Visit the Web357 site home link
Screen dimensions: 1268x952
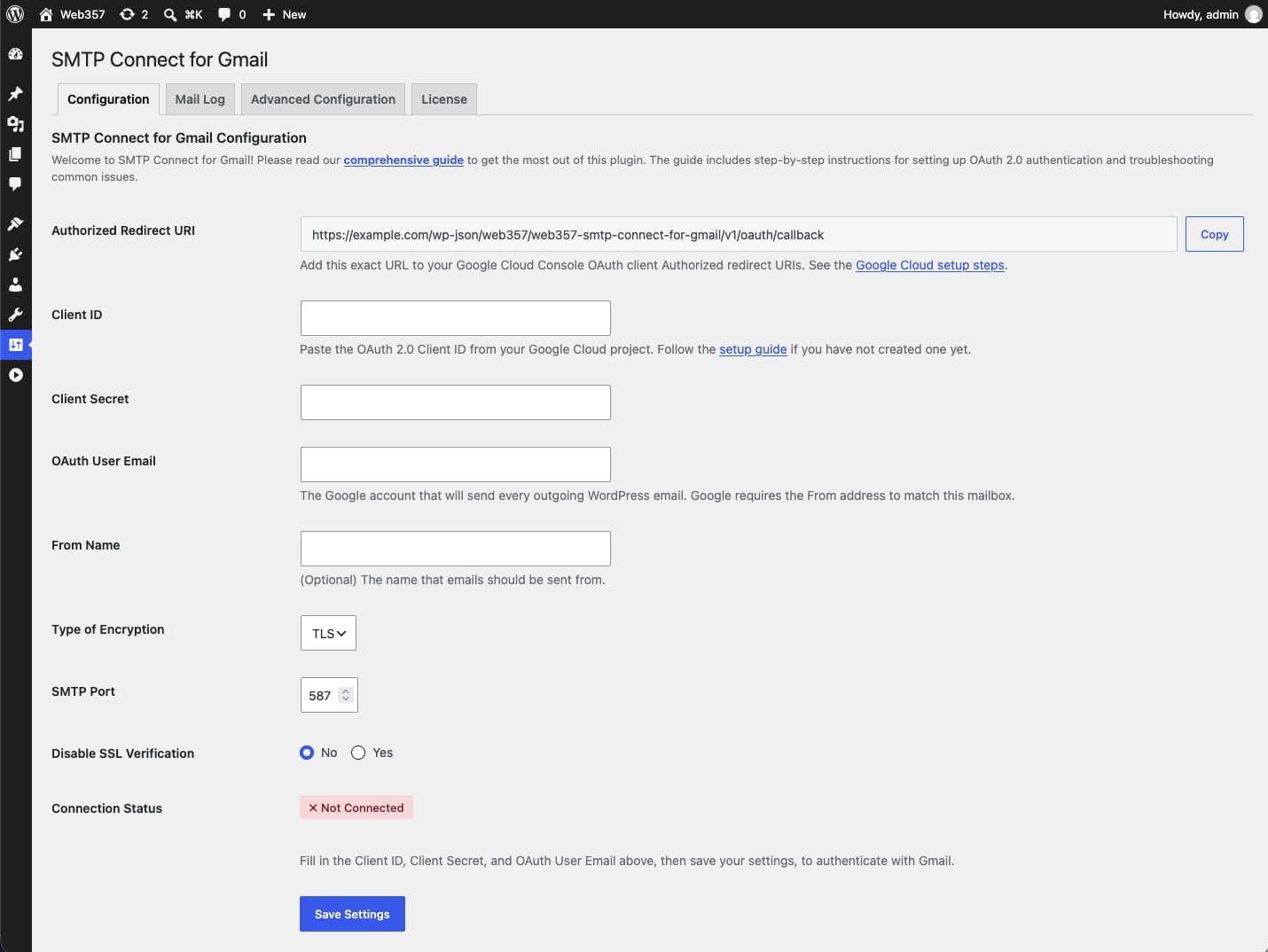pos(72,14)
